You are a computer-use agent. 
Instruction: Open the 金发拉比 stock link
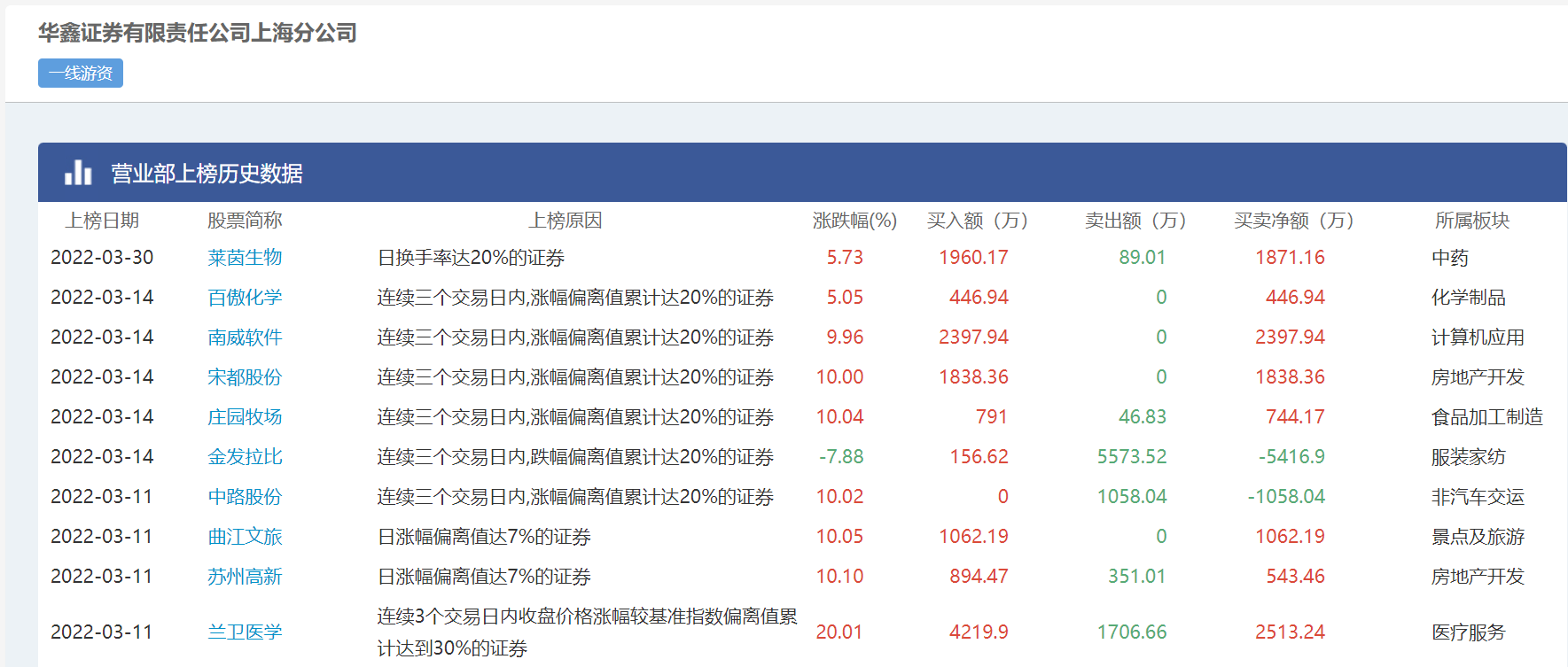pyautogui.click(x=245, y=457)
